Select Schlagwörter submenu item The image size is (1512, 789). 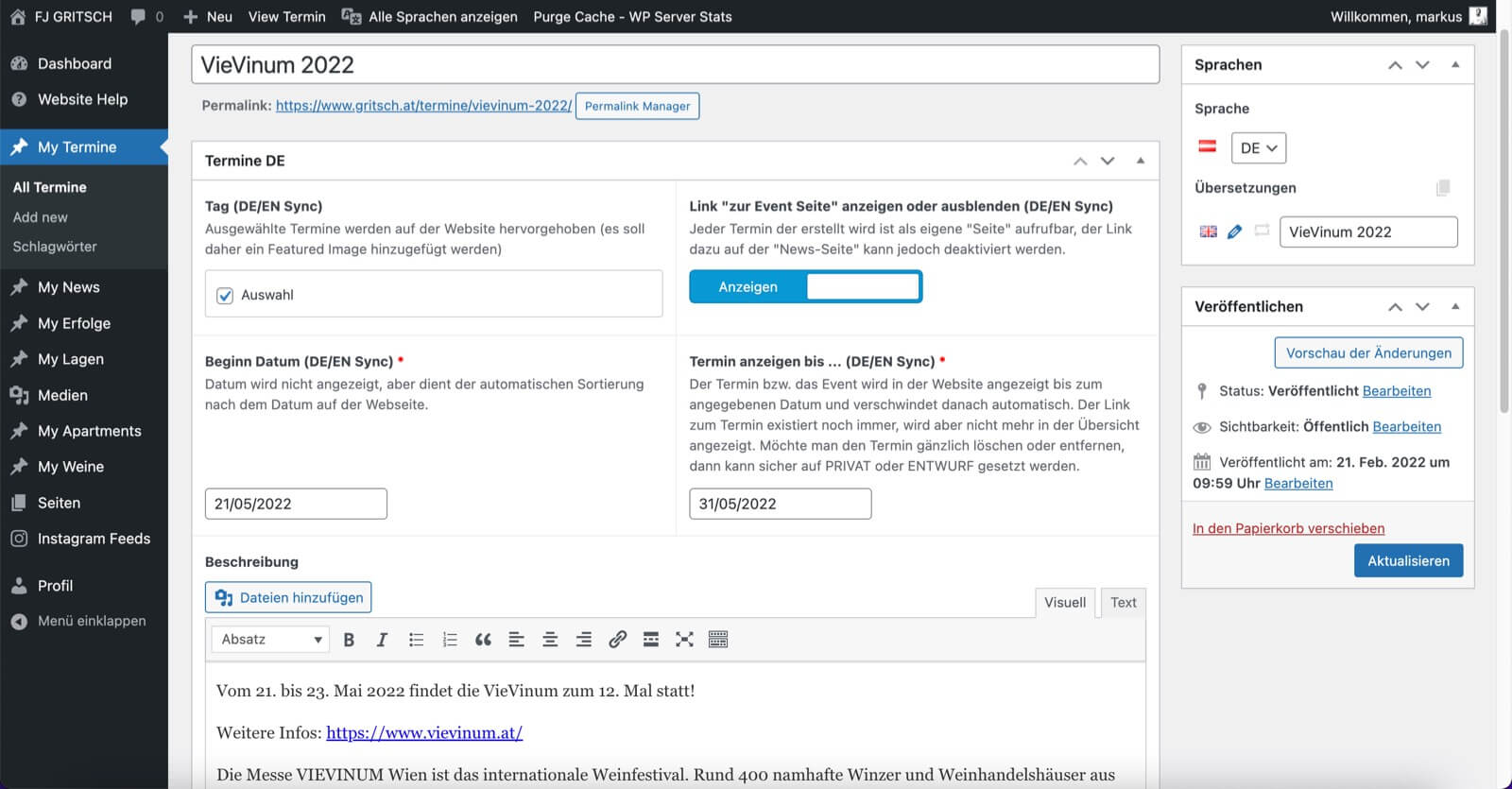click(55, 247)
